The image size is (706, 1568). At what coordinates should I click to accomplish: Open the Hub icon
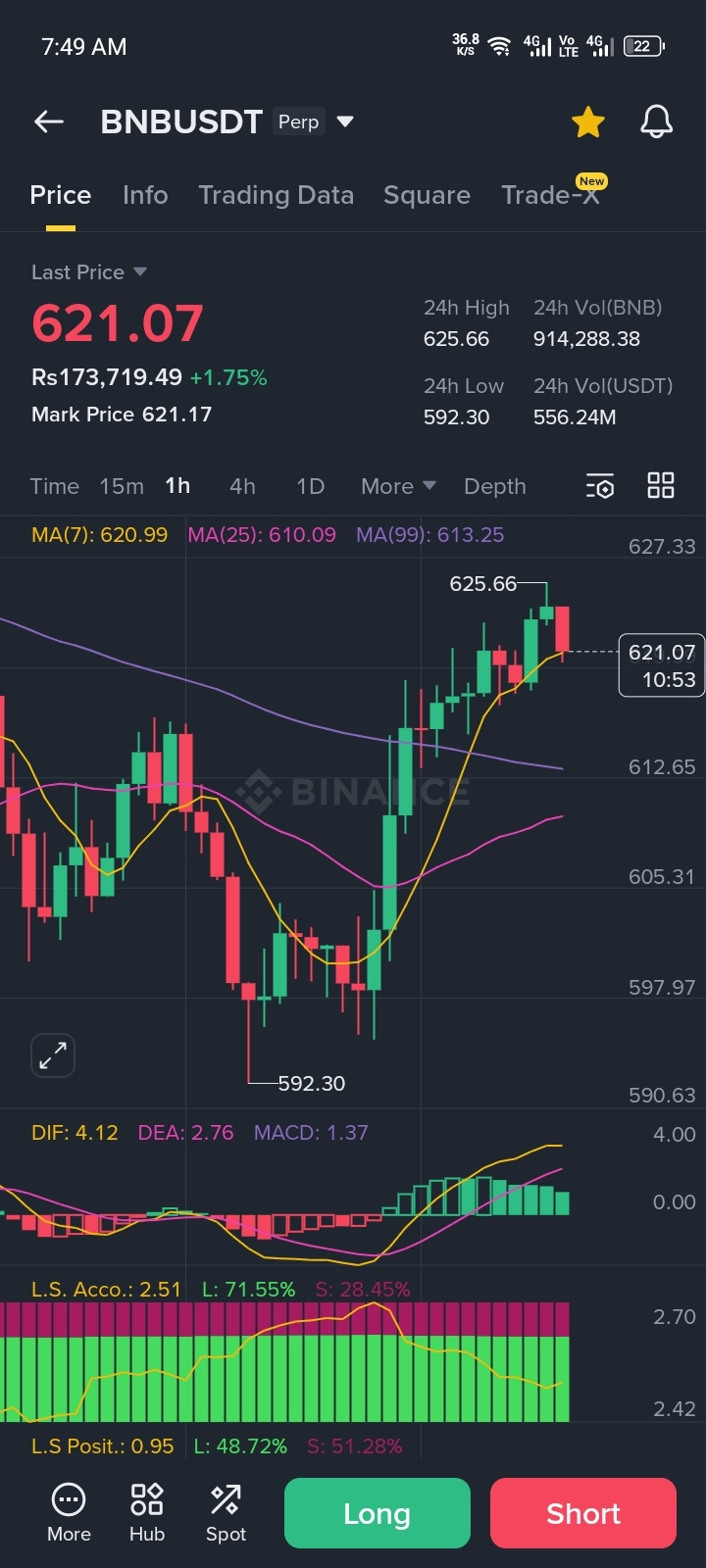(x=147, y=1513)
